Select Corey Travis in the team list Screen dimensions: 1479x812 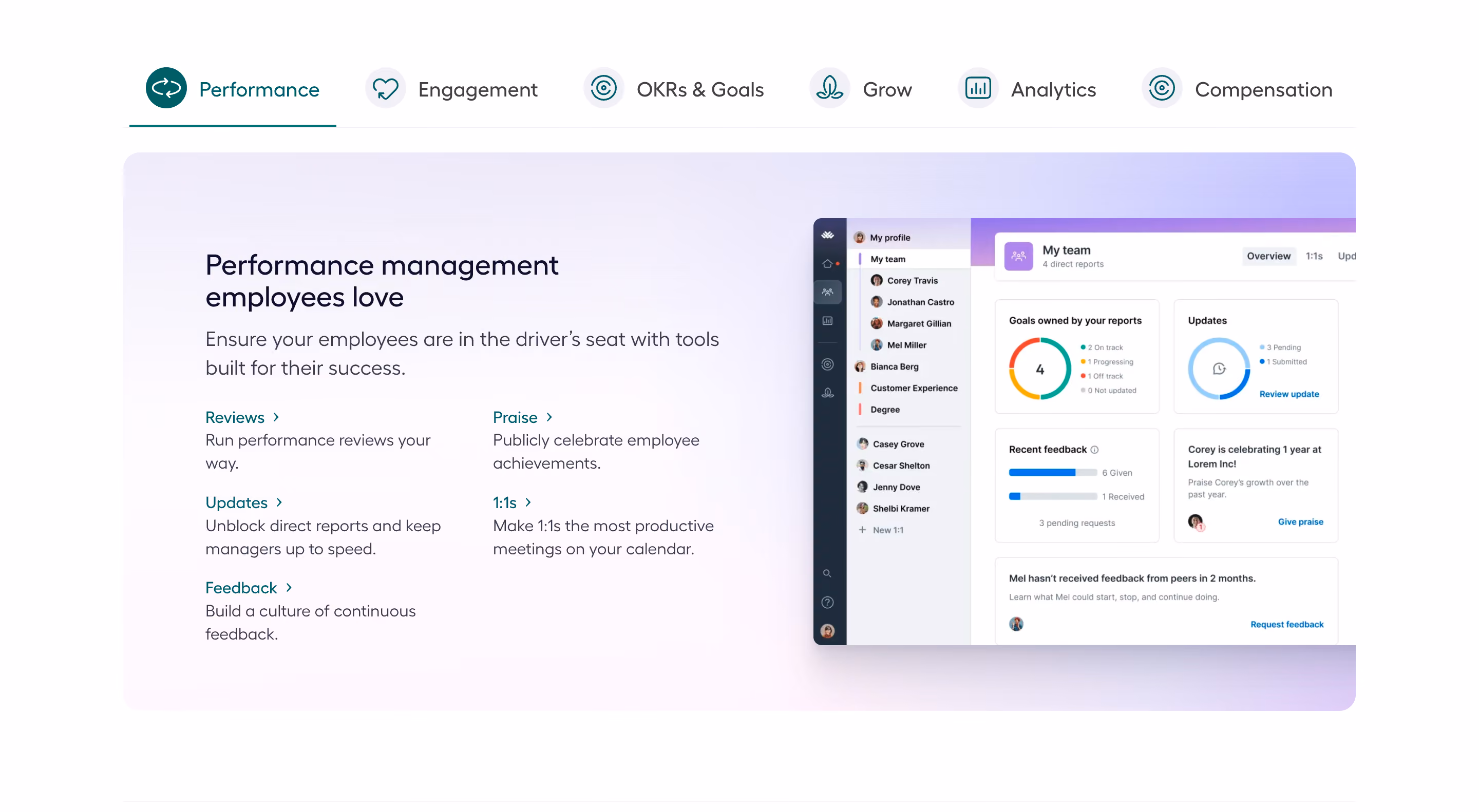pyautogui.click(x=912, y=281)
